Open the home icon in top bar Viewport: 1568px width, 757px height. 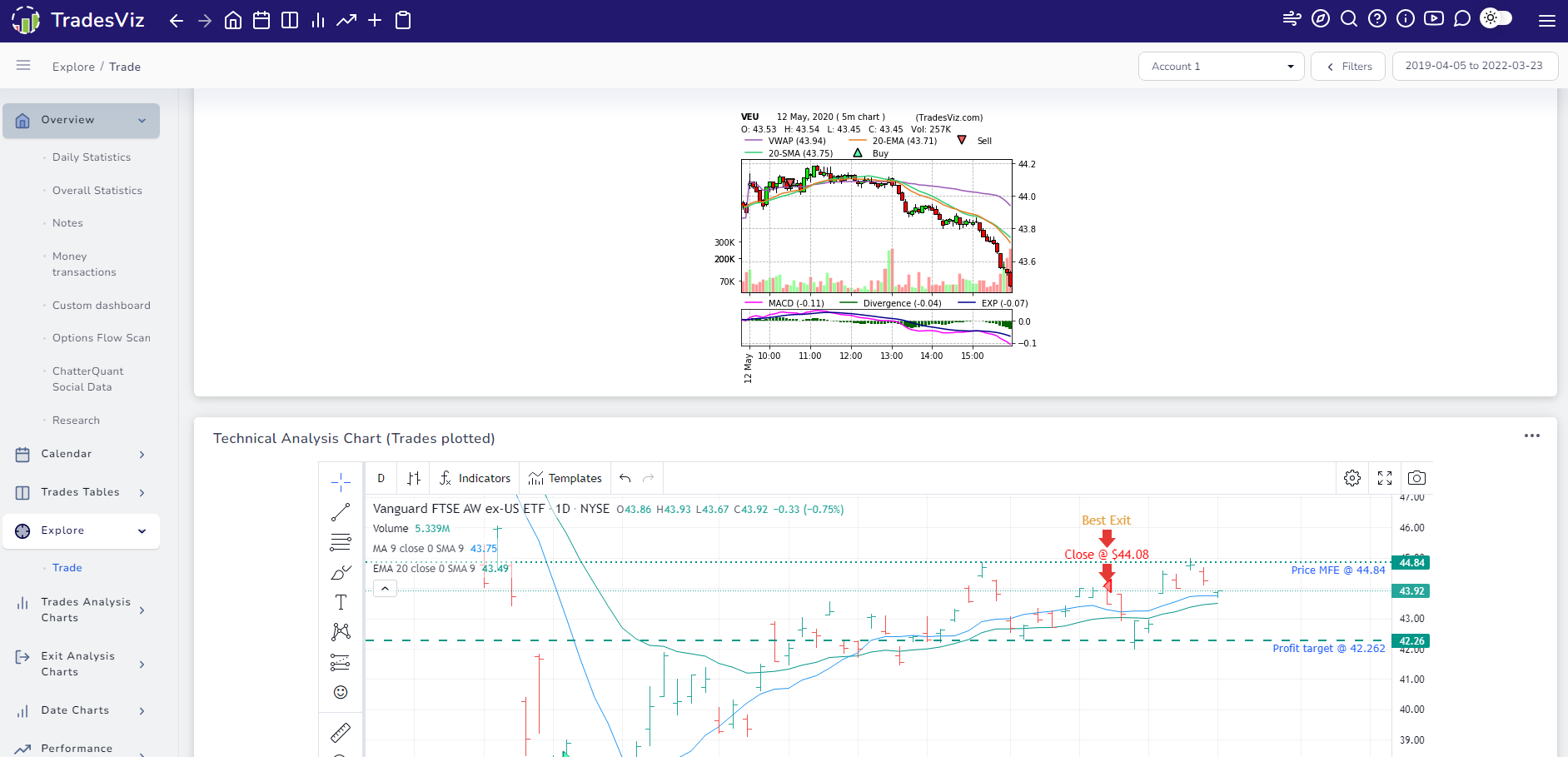(233, 21)
